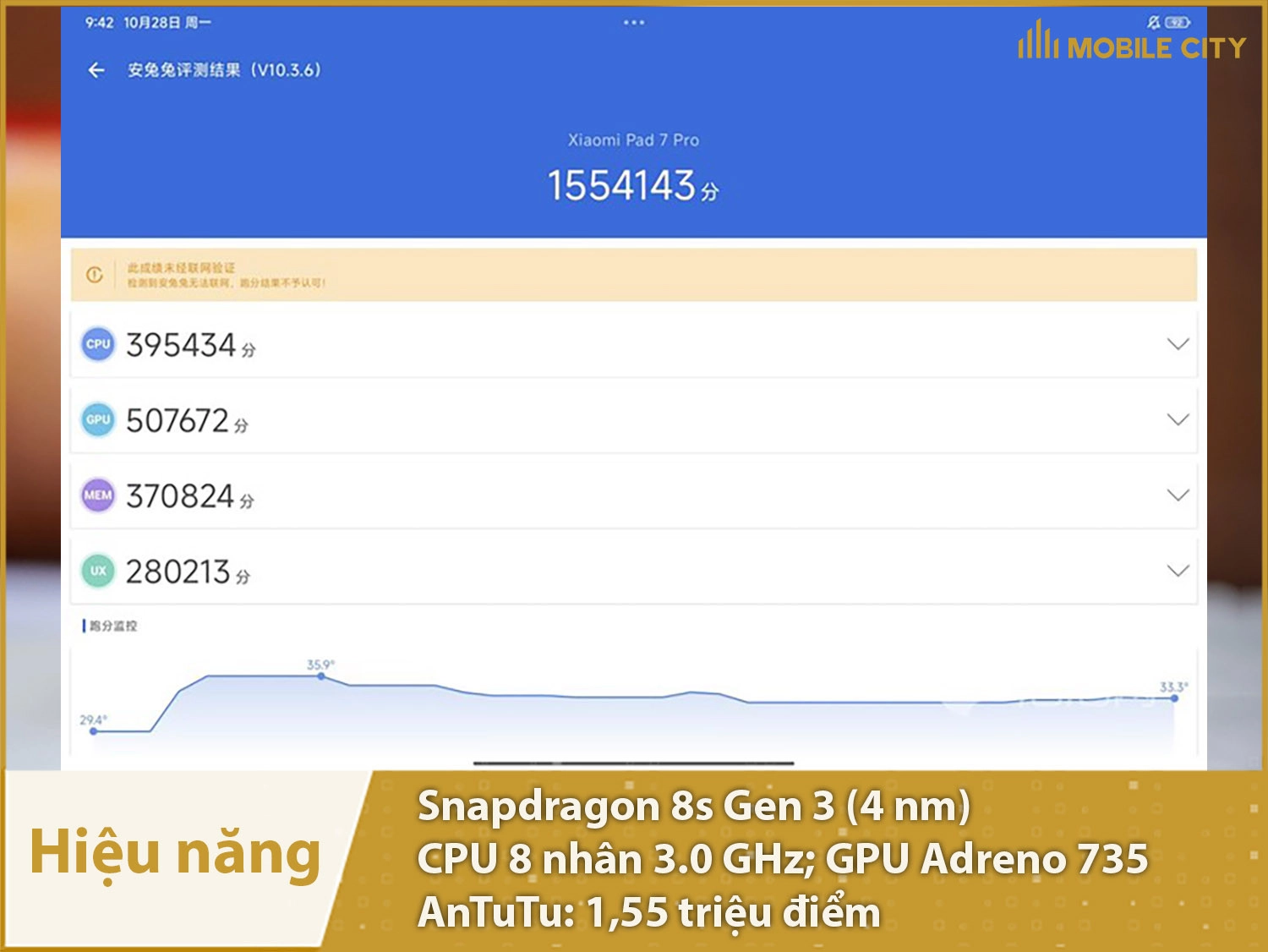
Task: Click the Hiệu năng caption heading
Action: point(175,854)
